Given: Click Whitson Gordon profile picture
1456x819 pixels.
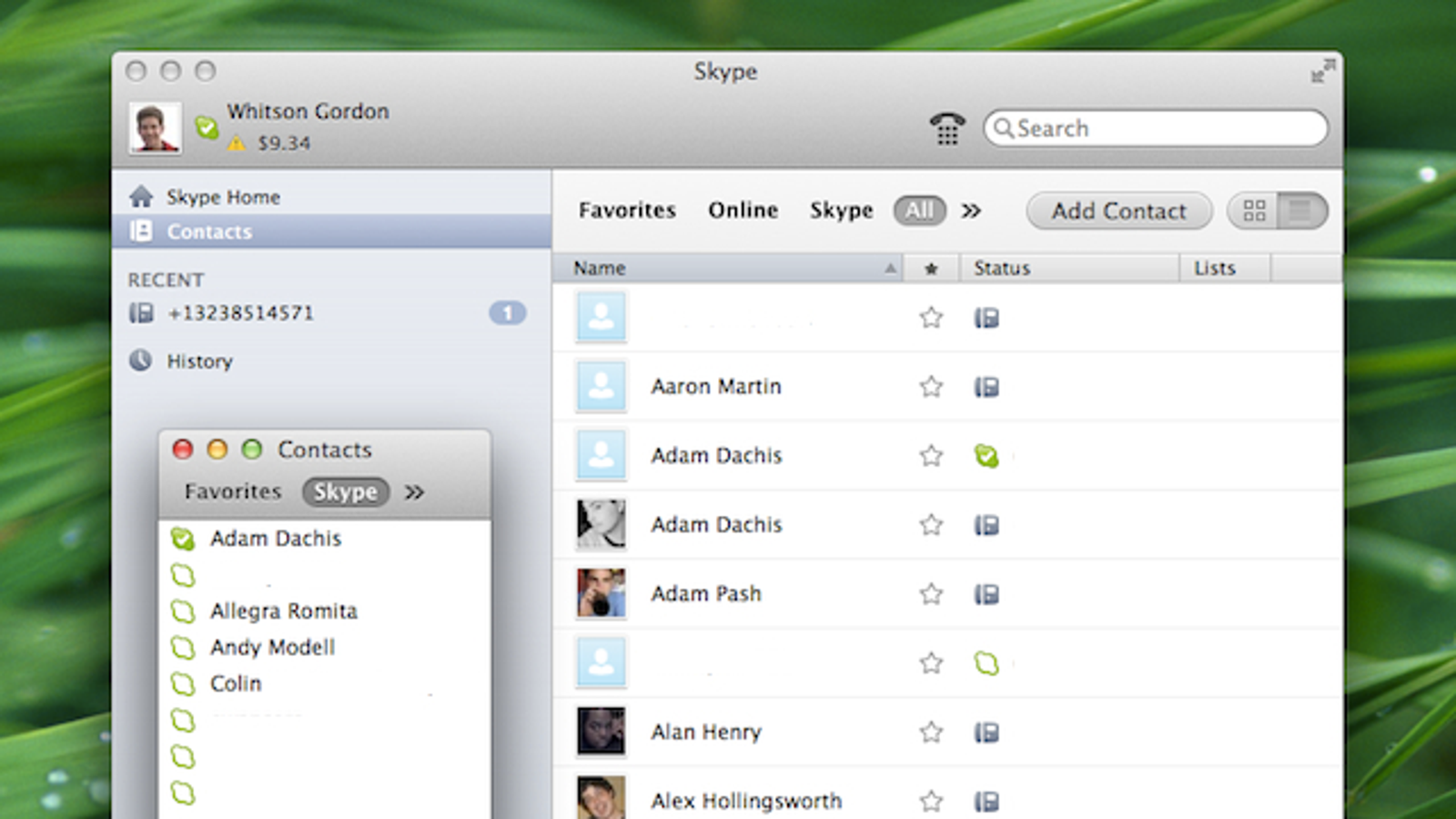Looking at the screenshot, I should tap(155, 126).
